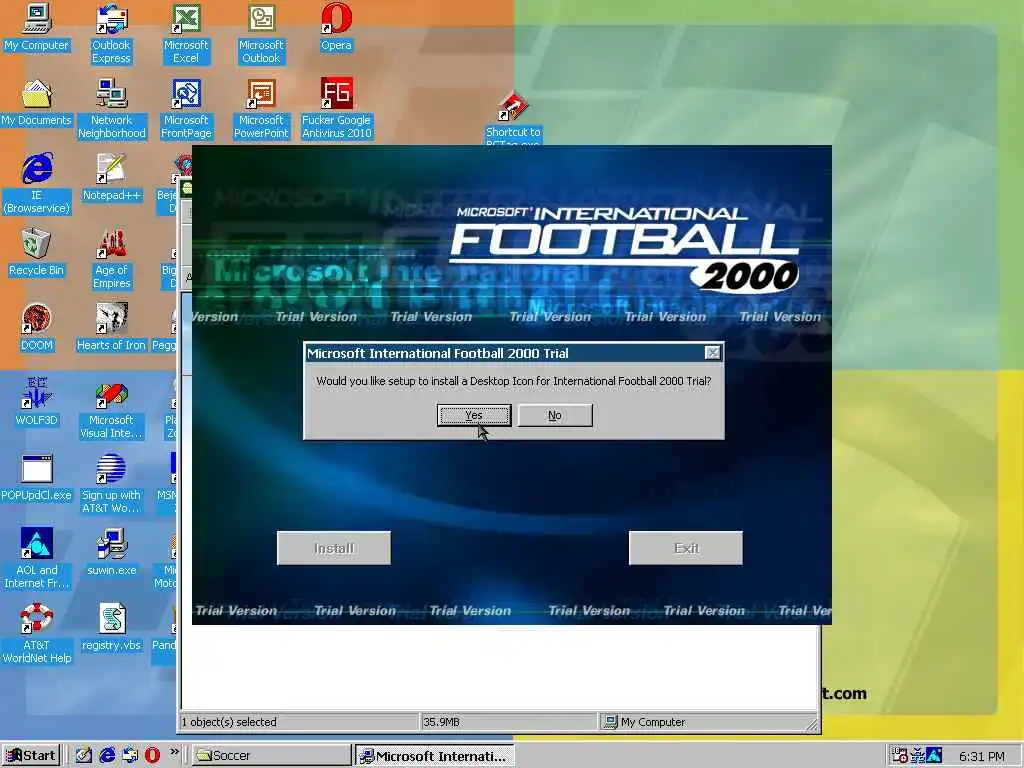The height and width of the screenshot is (768, 1024).
Task: Open Microsoft Visual InterDev shortcut
Action: [111, 409]
